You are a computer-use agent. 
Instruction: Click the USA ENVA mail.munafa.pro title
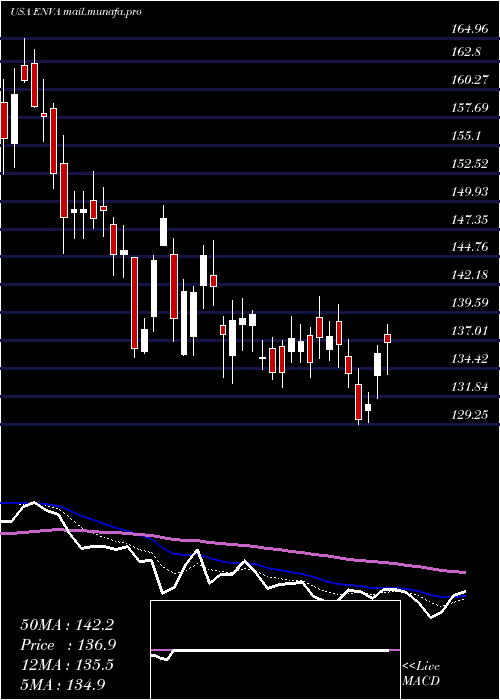click(76, 12)
